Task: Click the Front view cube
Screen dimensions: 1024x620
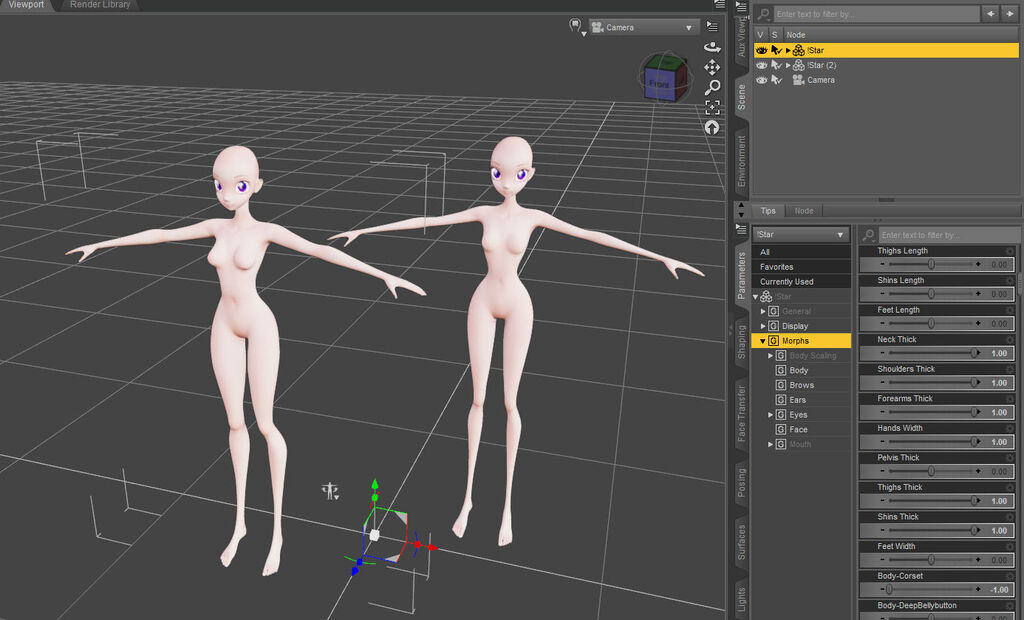Action: point(659,85)
